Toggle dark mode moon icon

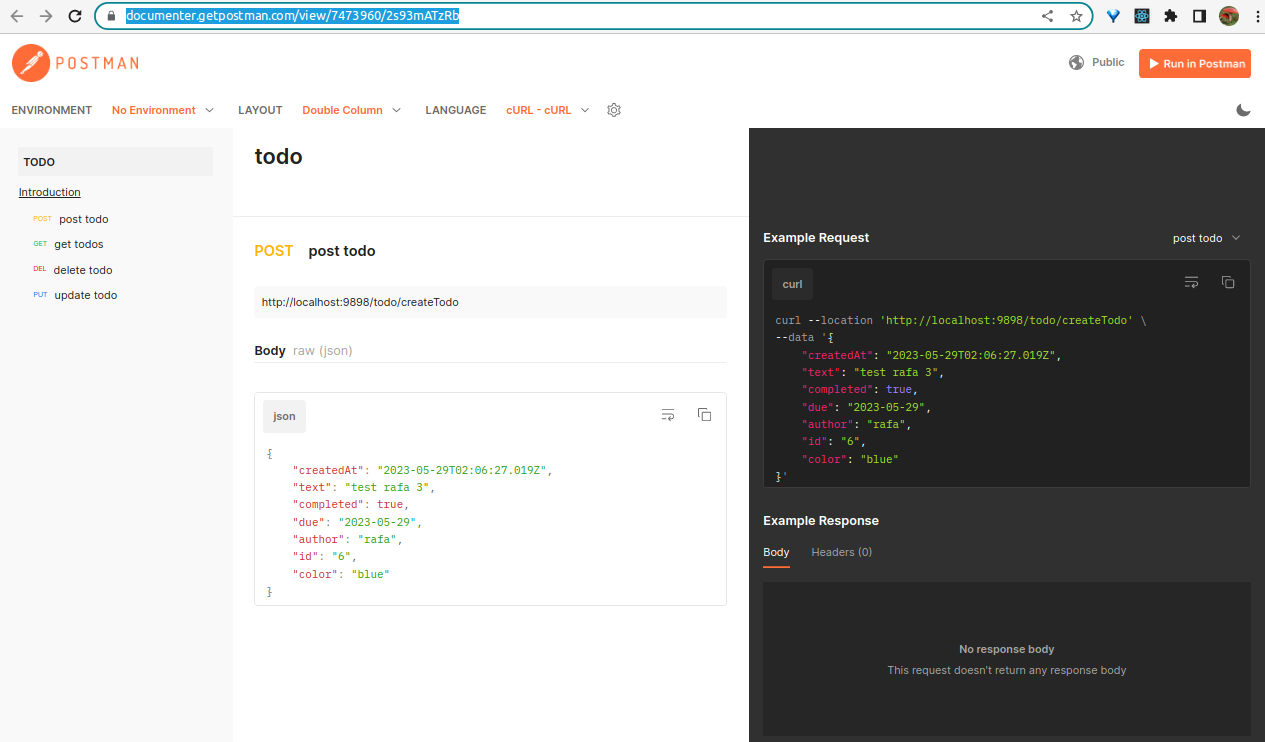(1244, 110)
